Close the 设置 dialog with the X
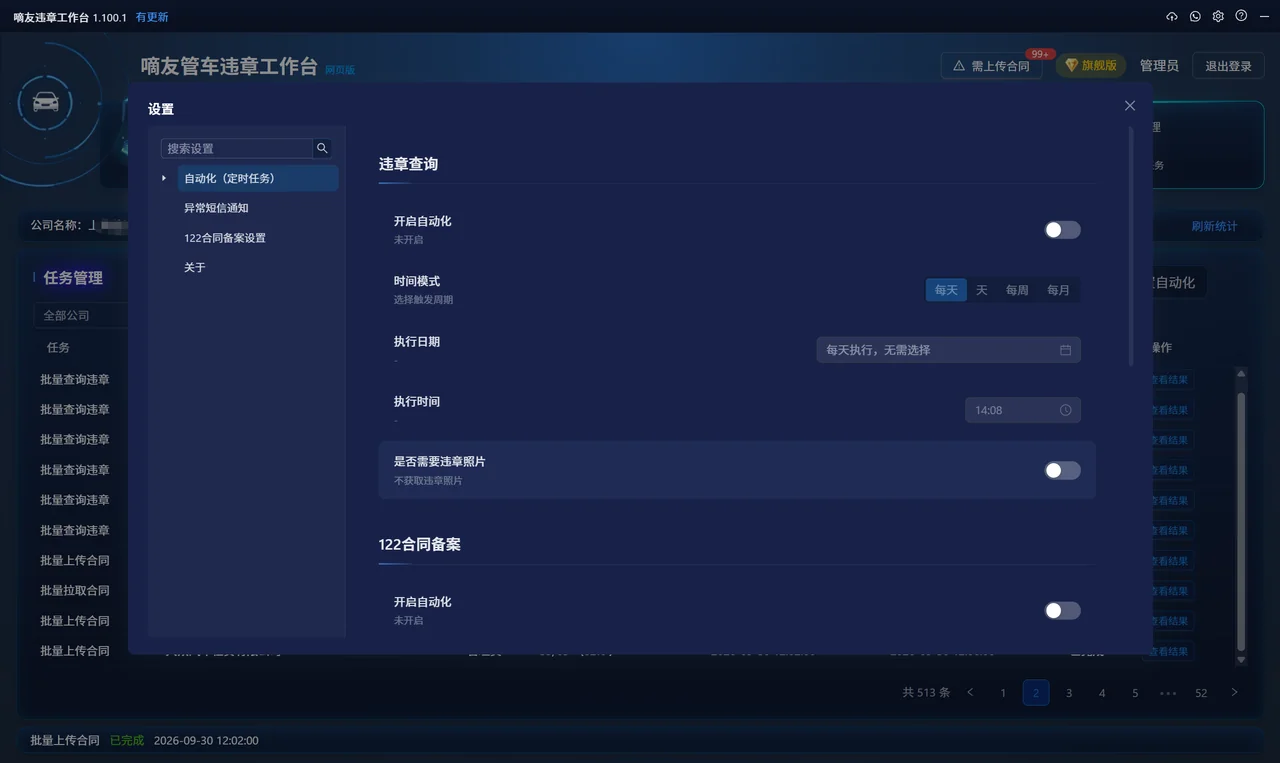Viewport: 1280px width, 763px height. click(1130, 106)
